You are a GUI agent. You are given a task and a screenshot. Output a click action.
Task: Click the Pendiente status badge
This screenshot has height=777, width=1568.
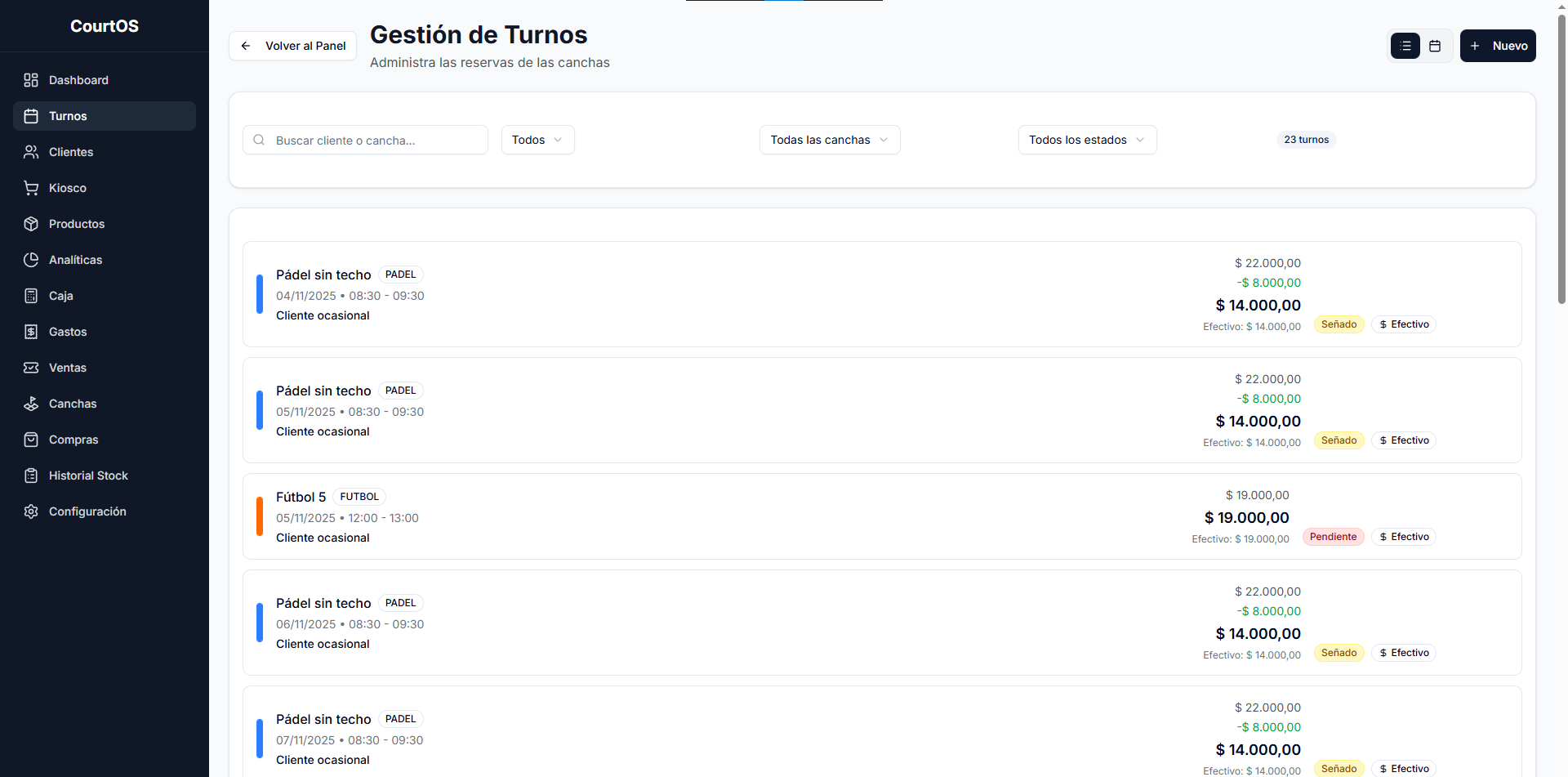1333,537
